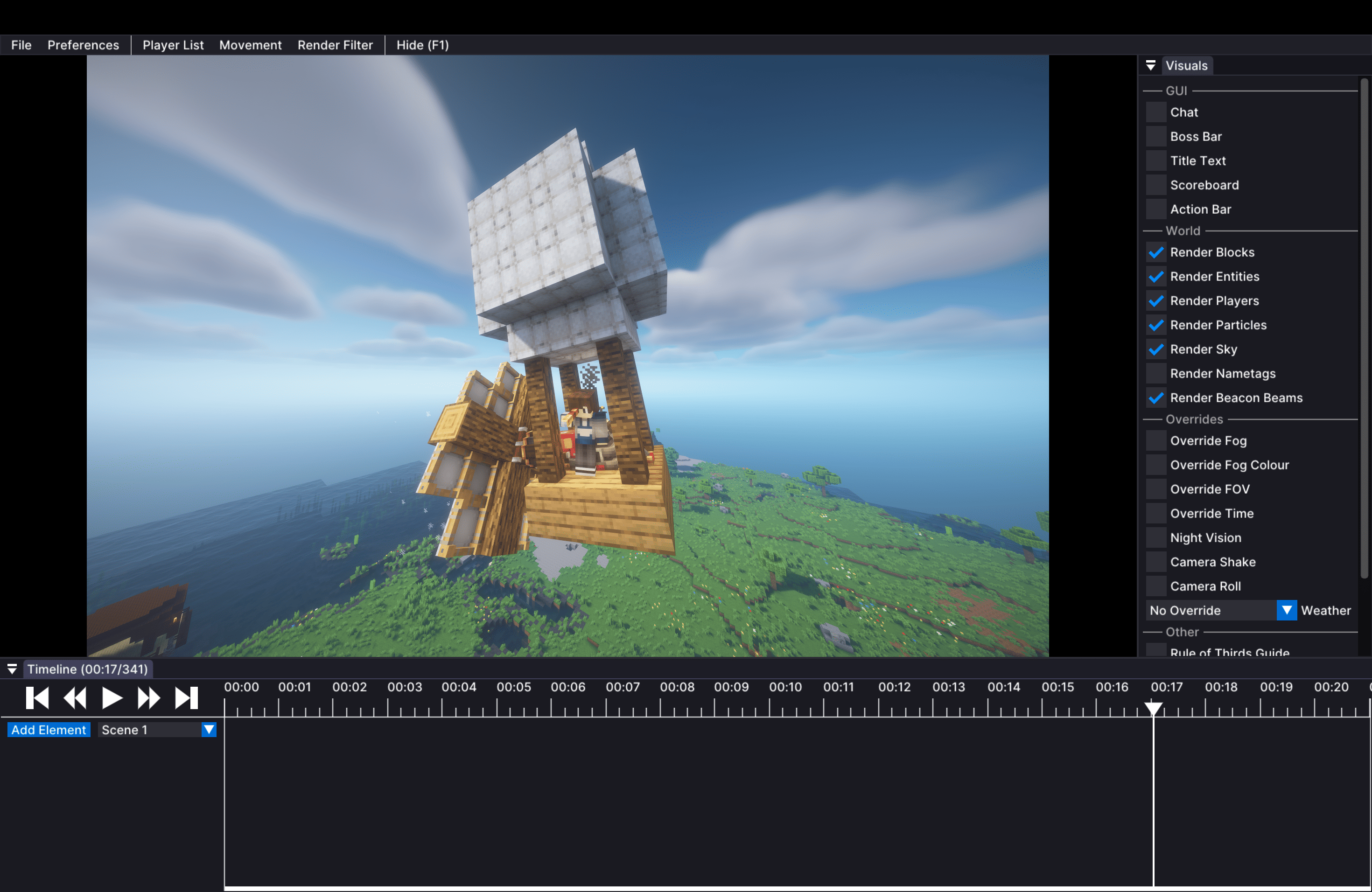Skip to the end of the timeline
The width and height of the screenshot is (1372, 892).
[x=186, y=698]
